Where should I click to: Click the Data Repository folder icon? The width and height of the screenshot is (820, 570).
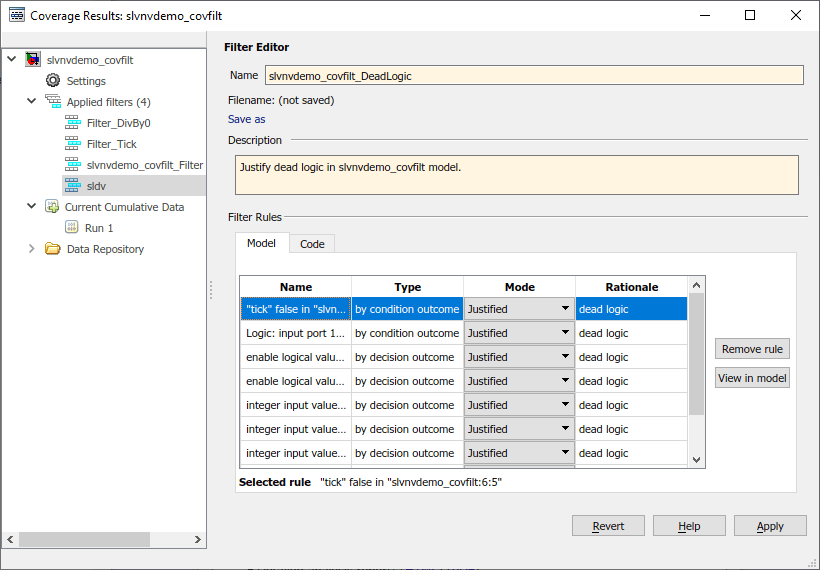point(53,249)
